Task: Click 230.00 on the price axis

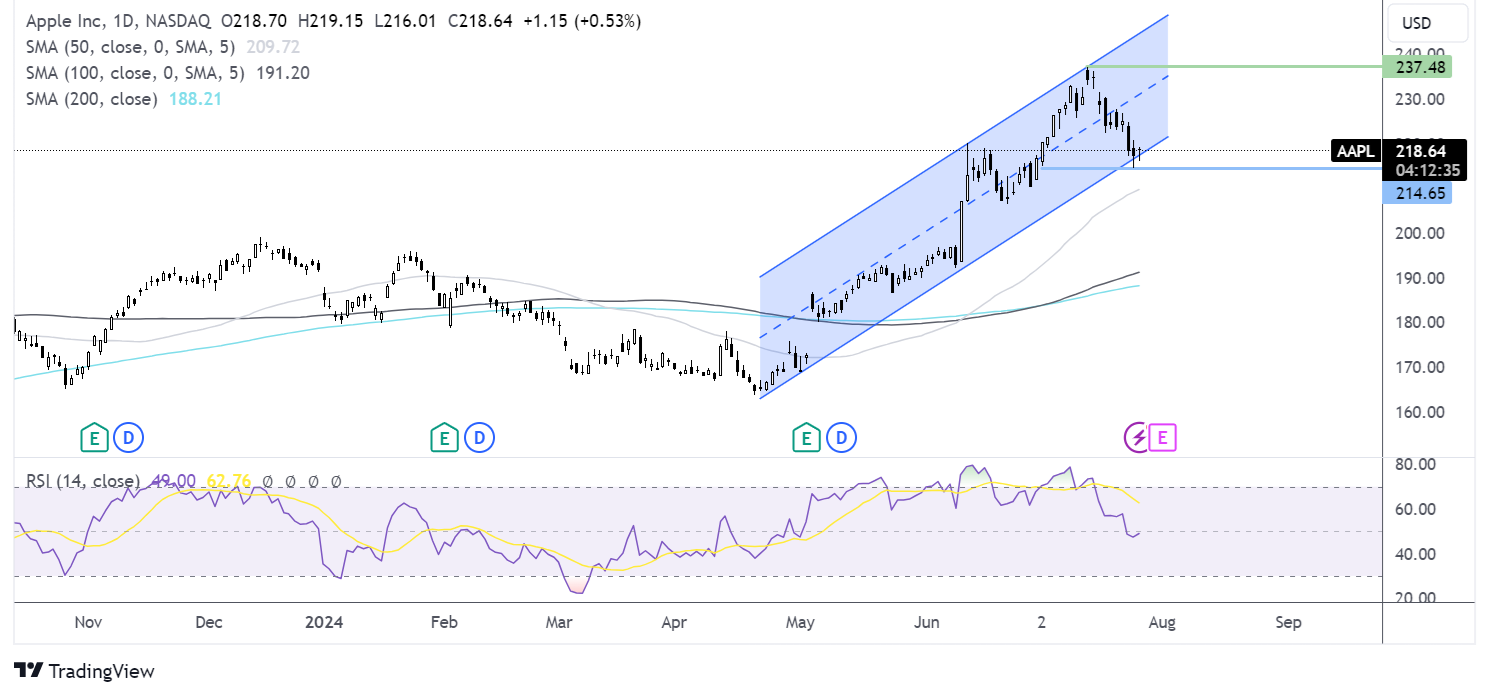Action: click(x=1422, y=99)
